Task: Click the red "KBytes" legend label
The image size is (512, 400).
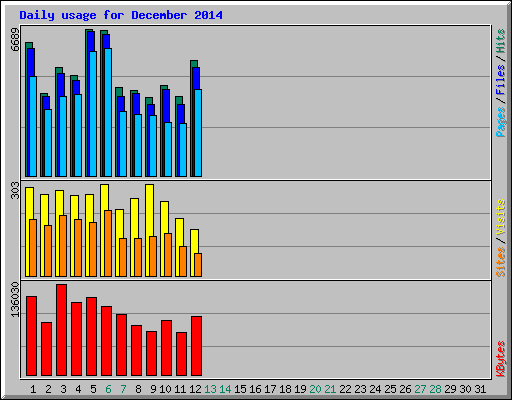Action: point(500,359)
